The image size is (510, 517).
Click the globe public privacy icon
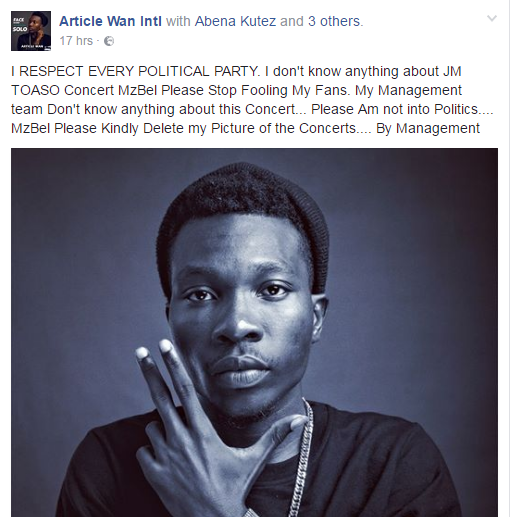coord(109,41)
